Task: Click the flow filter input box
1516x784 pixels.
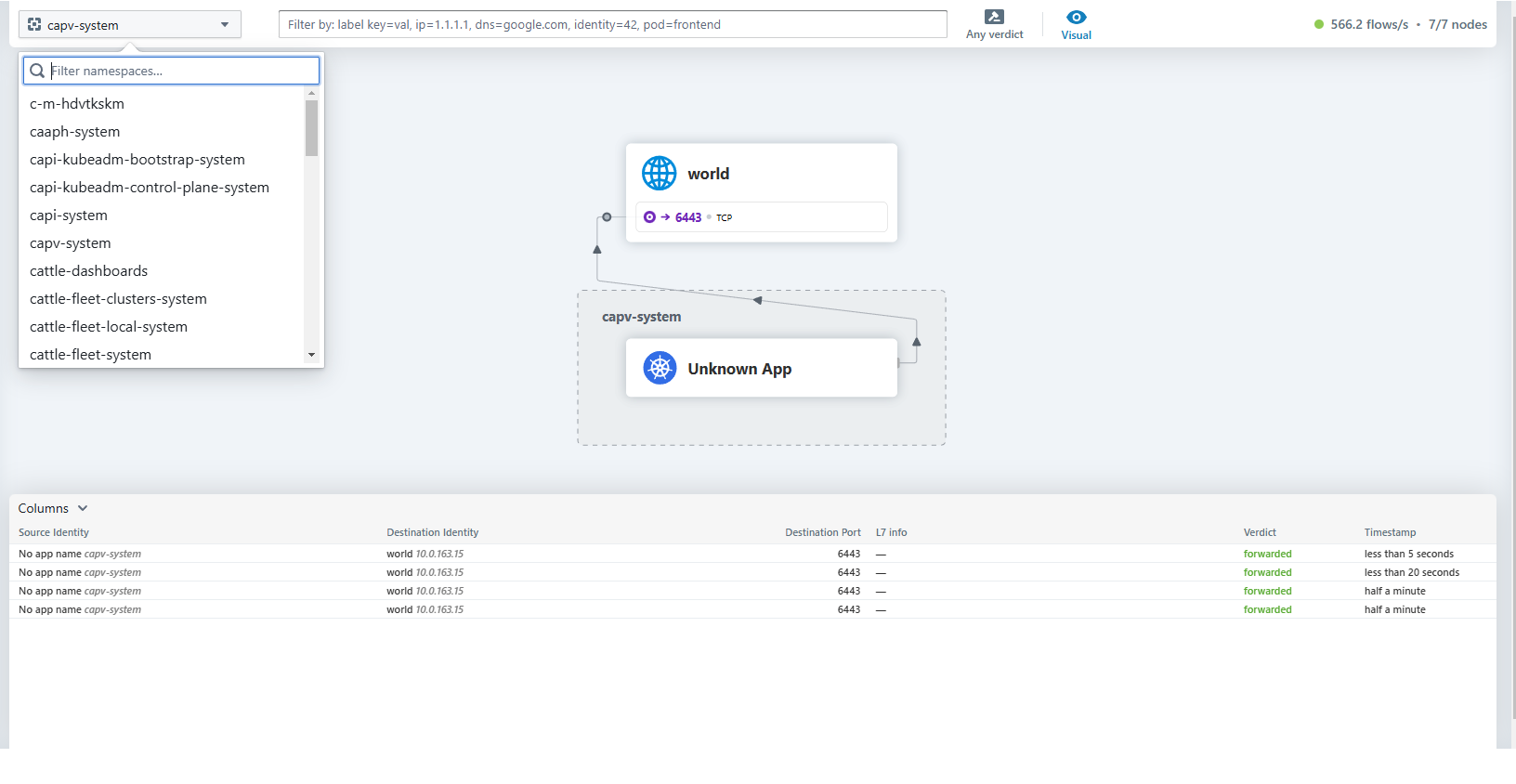Action: tap(613, 25)
